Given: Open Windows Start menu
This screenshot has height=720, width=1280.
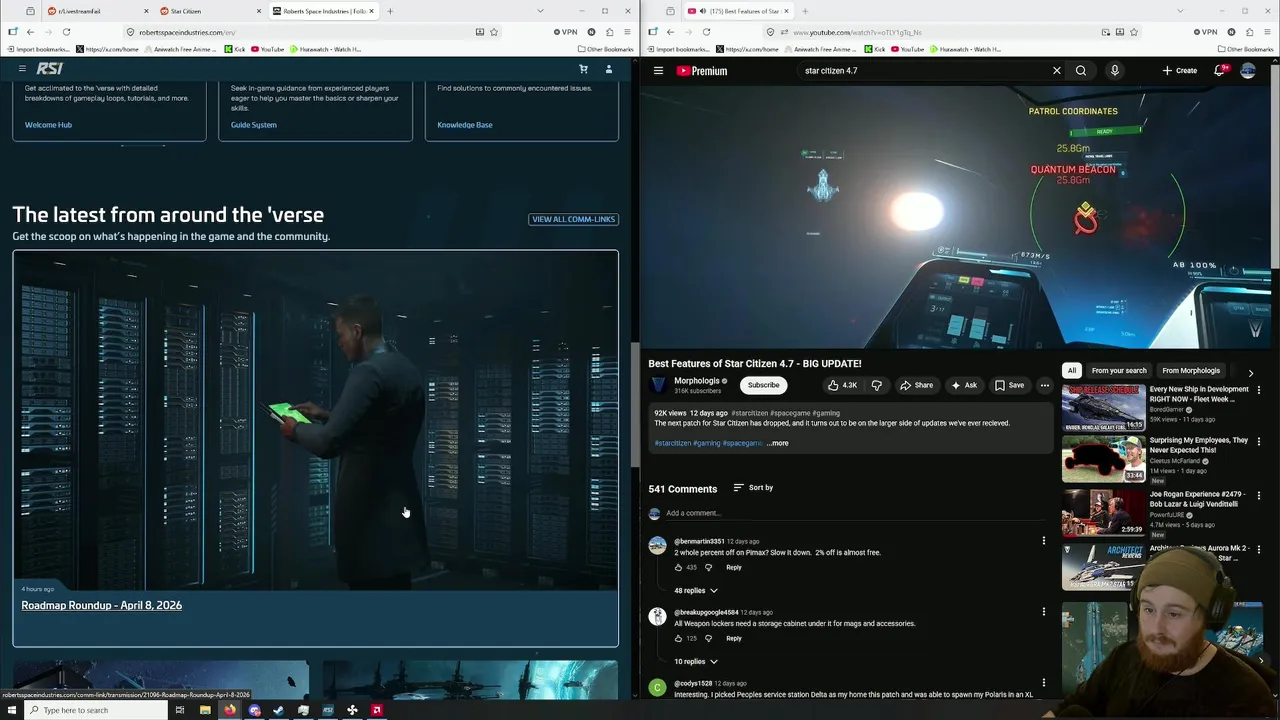Looking at the screenshot, I should coord(10,710).
